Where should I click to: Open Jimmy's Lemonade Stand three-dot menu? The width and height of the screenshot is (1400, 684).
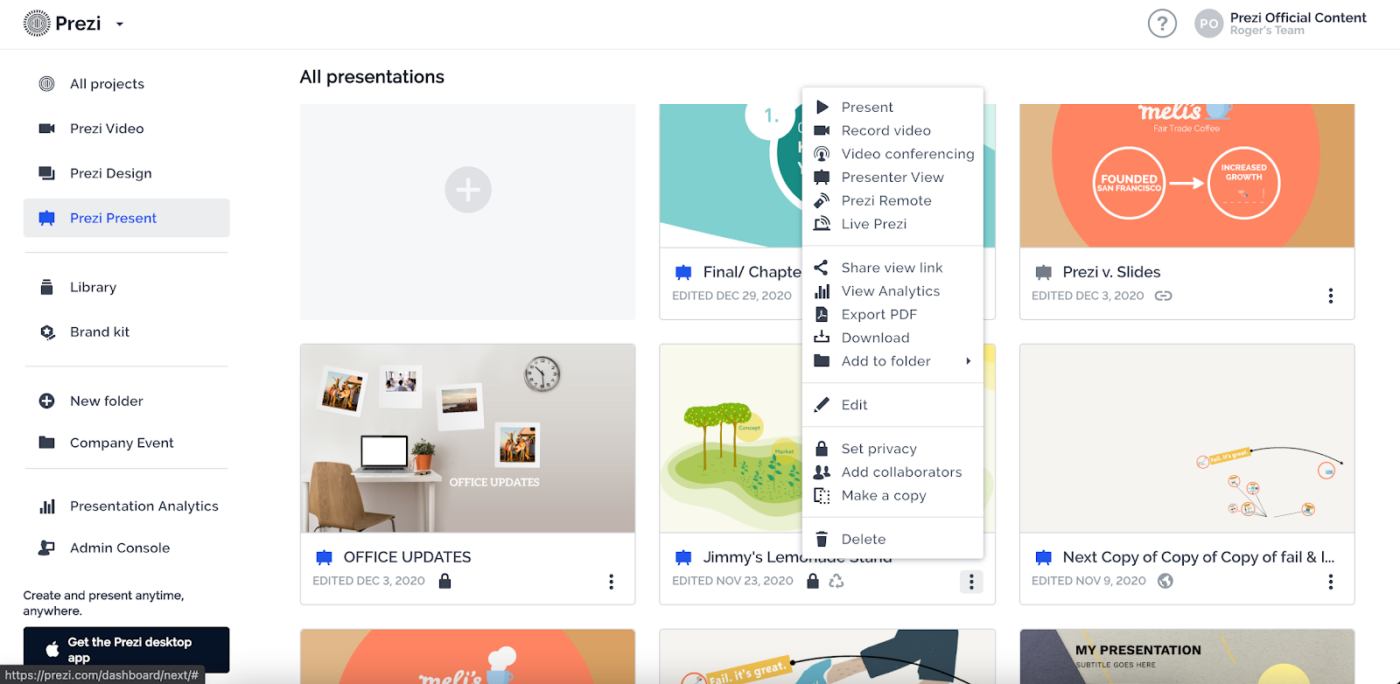971,581
